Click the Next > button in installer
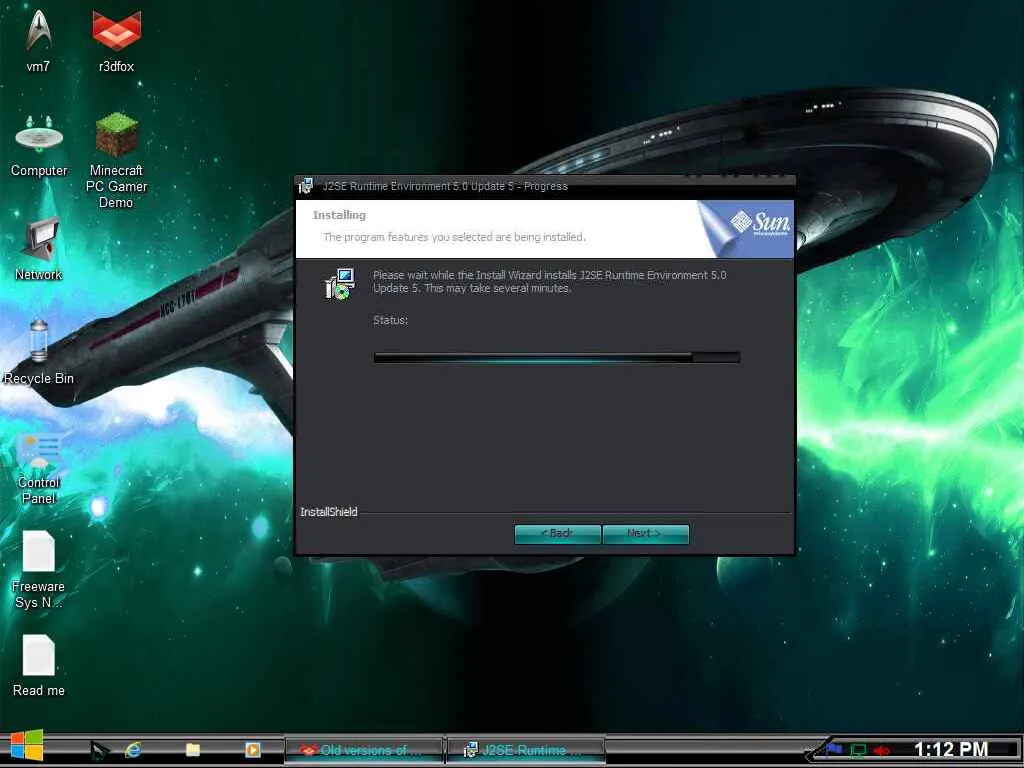The width and height of the screenshot is (1024, 768). point(645,534)
